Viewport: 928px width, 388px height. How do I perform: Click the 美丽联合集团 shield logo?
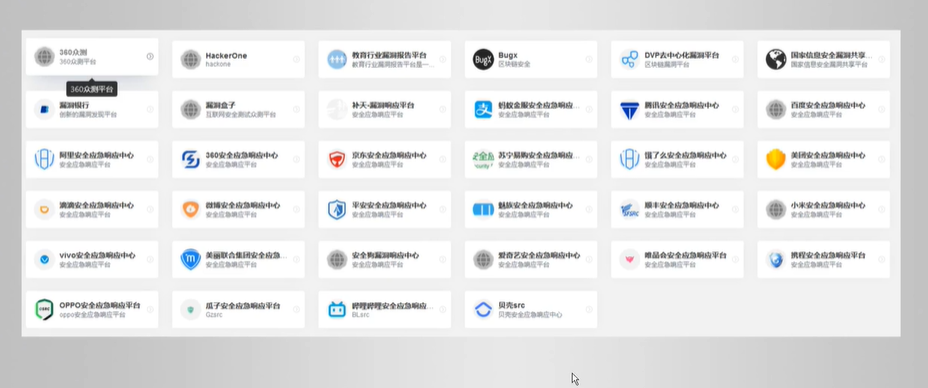point(191,259)
